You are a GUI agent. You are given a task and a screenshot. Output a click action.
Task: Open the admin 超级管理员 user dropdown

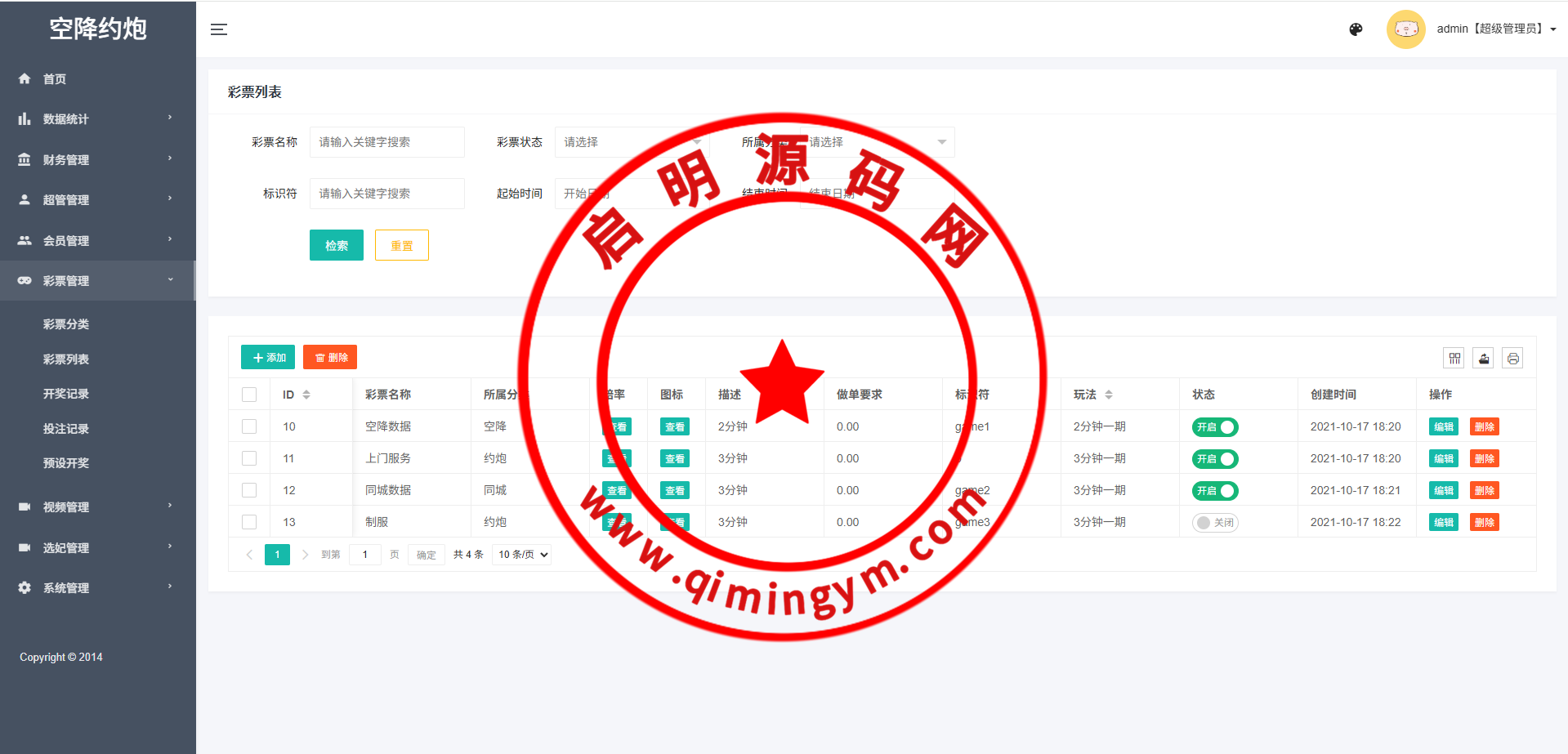tap(1495, 29)
